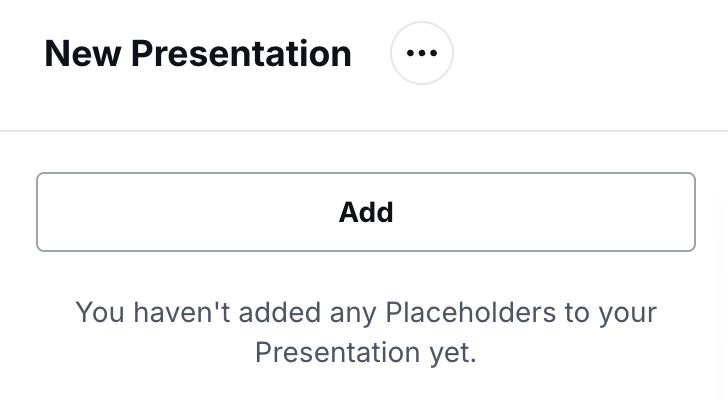This screenshot has height=402, width=728.
Task: Click the "Presentation yet." text line
Action: [366, 352]
